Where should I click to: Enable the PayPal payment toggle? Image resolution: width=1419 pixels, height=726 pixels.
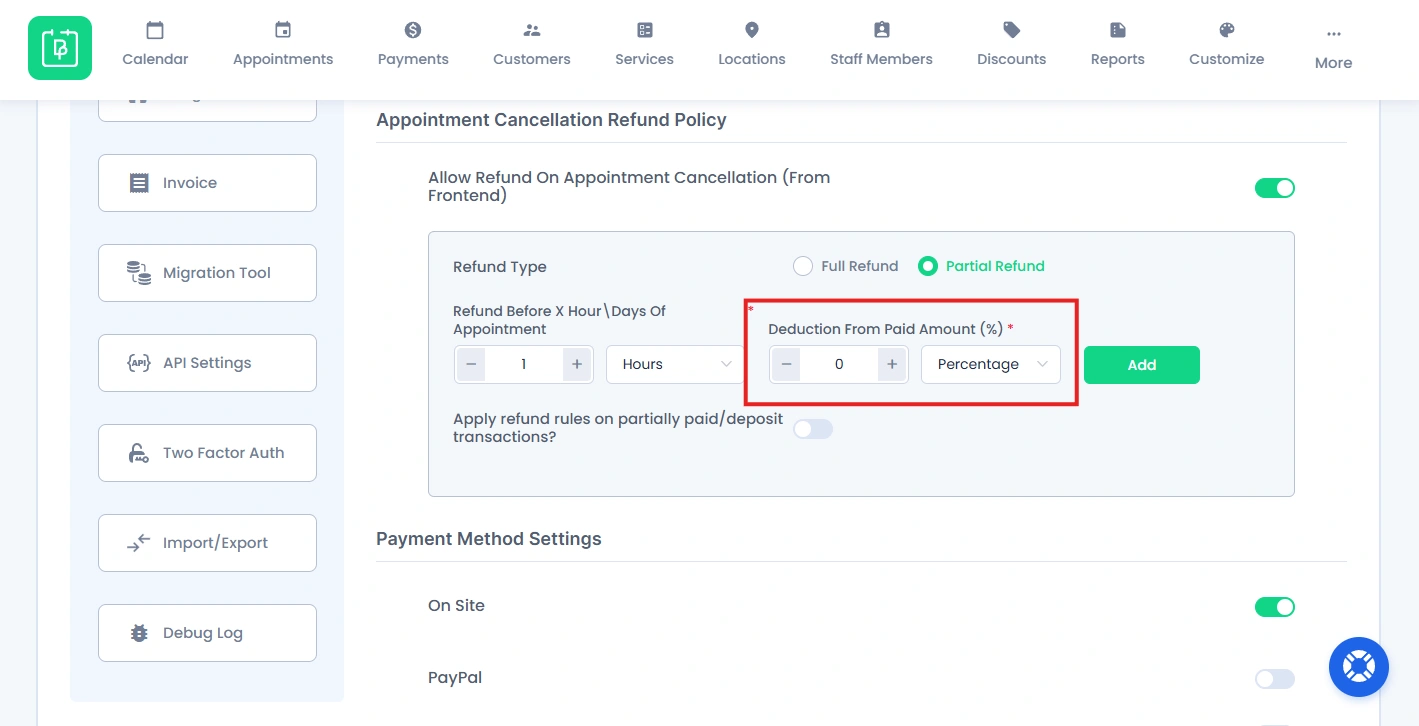point(1275,679)
